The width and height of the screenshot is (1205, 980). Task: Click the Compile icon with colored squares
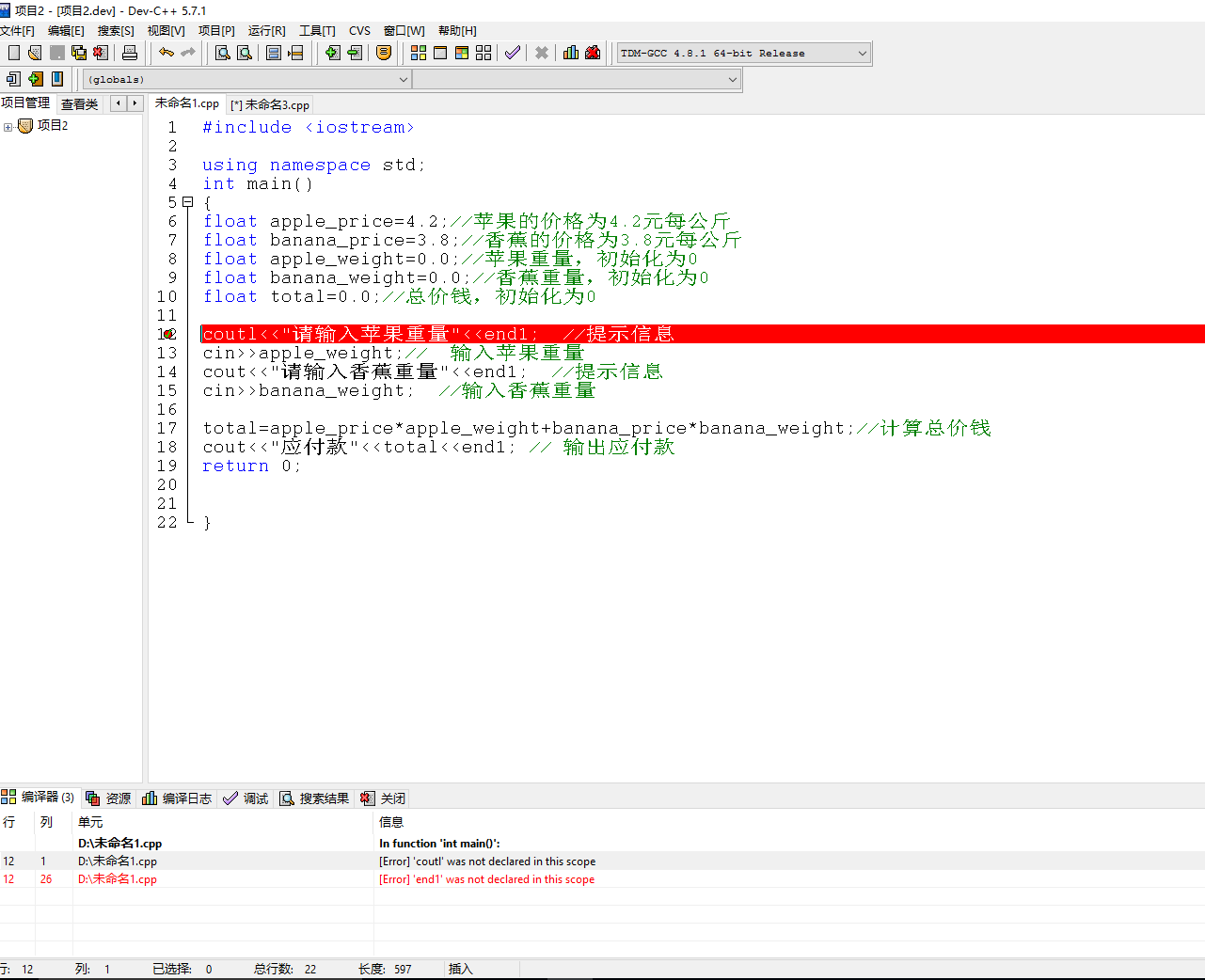point(419,53)
